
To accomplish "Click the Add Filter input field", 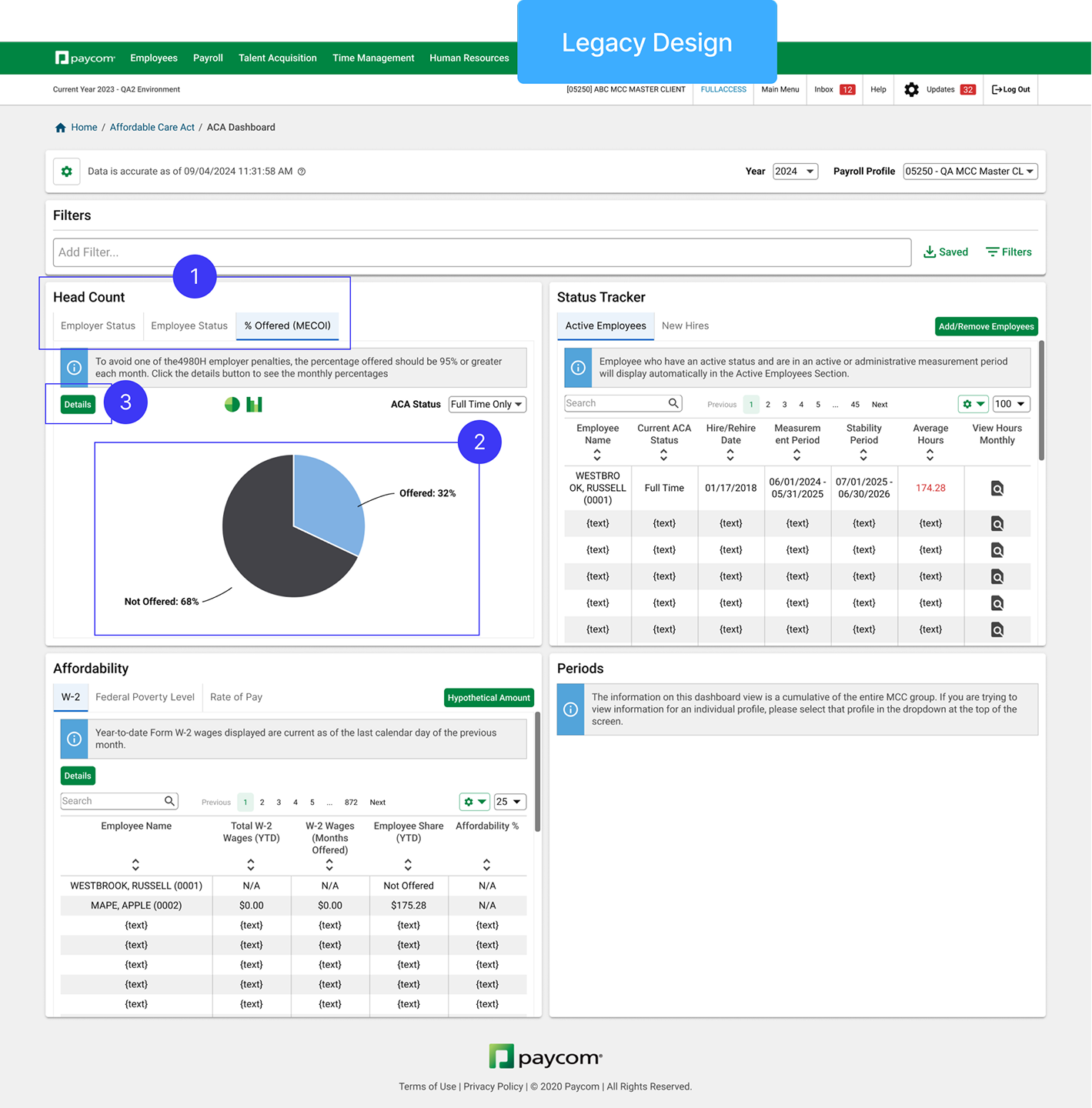I will 482,252.
